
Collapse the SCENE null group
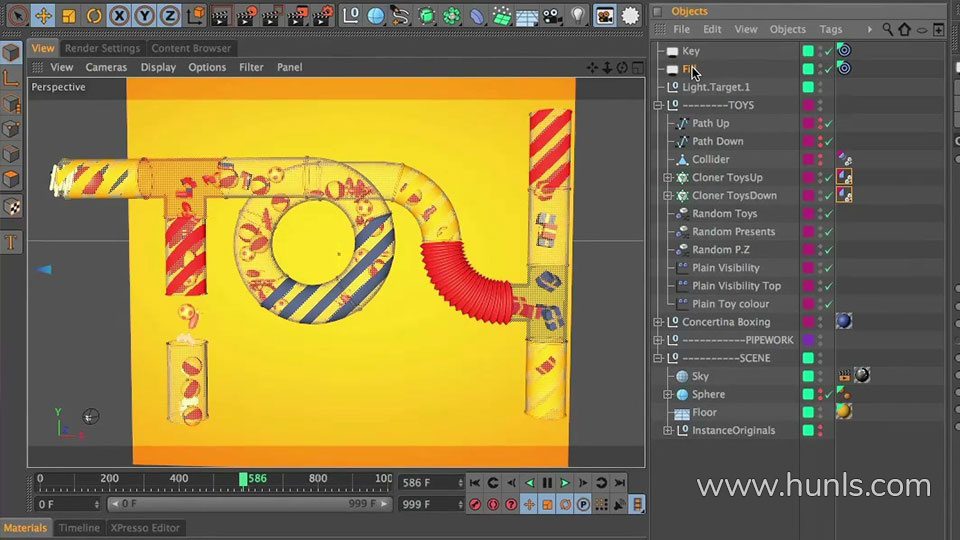[x=658, y=358]
